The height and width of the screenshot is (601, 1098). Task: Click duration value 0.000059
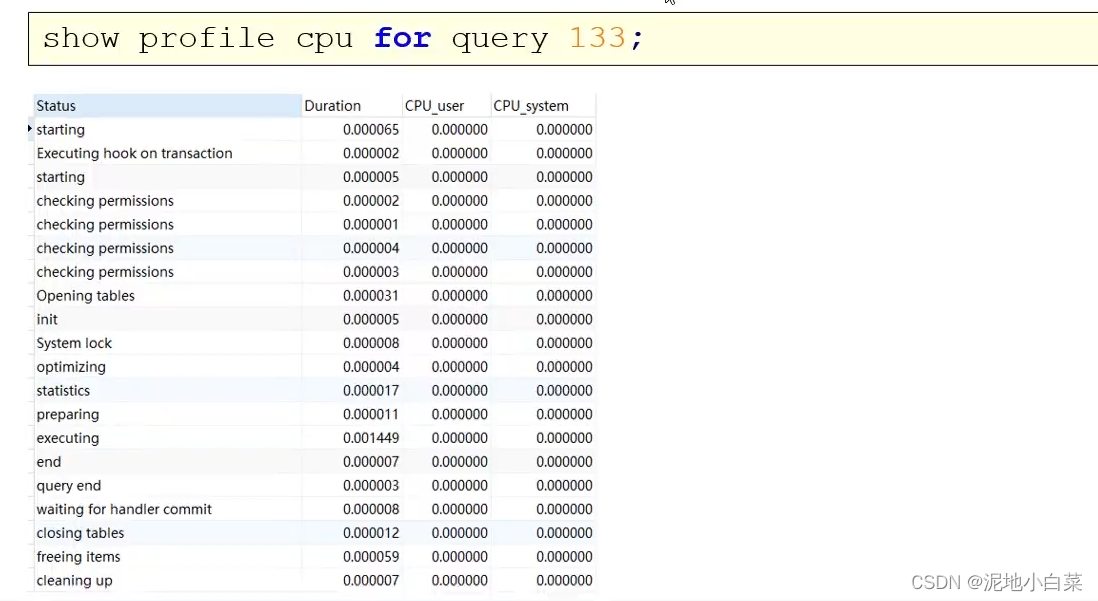tap(370, 557)
